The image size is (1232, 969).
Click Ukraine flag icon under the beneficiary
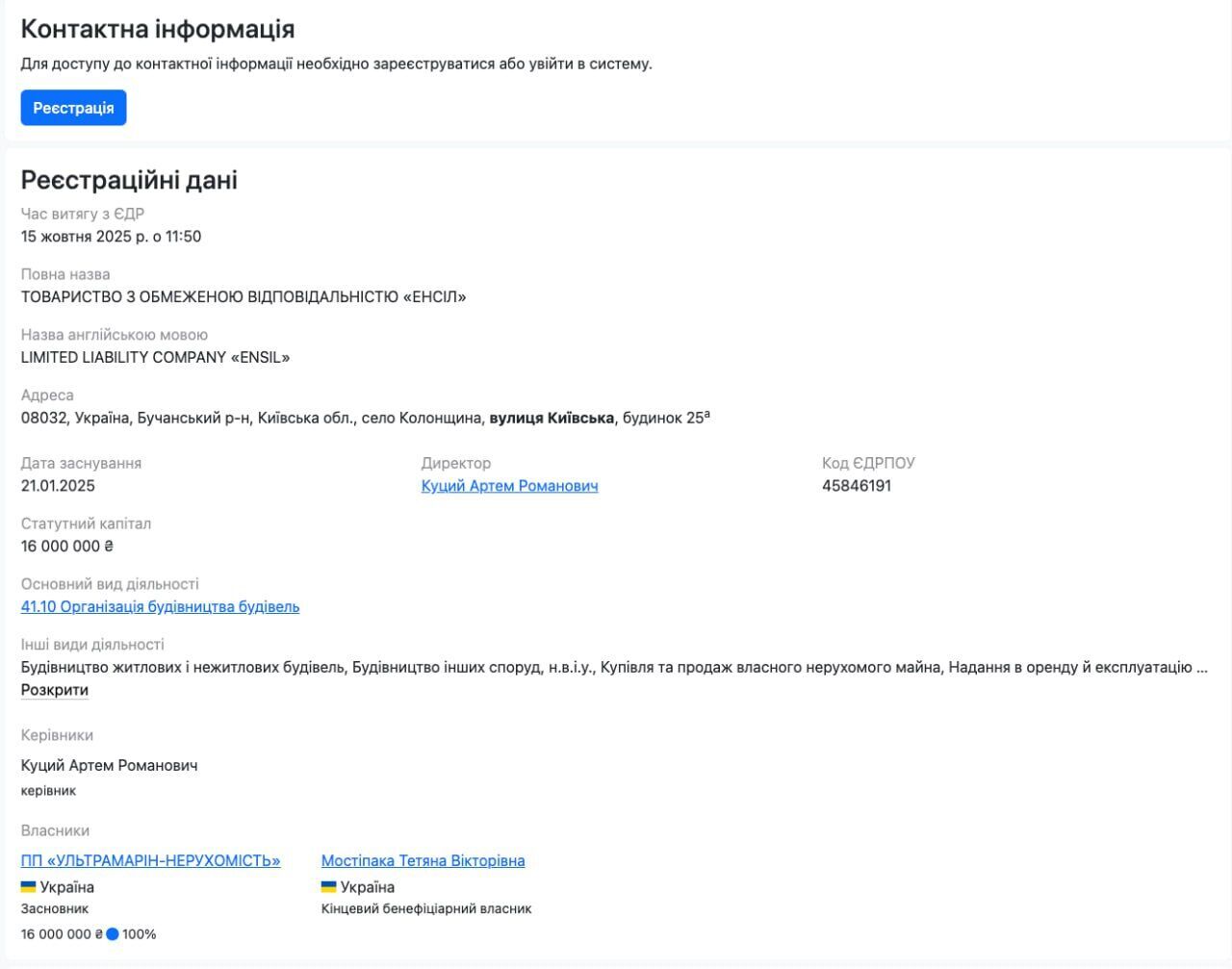click(x=329, y=886)
